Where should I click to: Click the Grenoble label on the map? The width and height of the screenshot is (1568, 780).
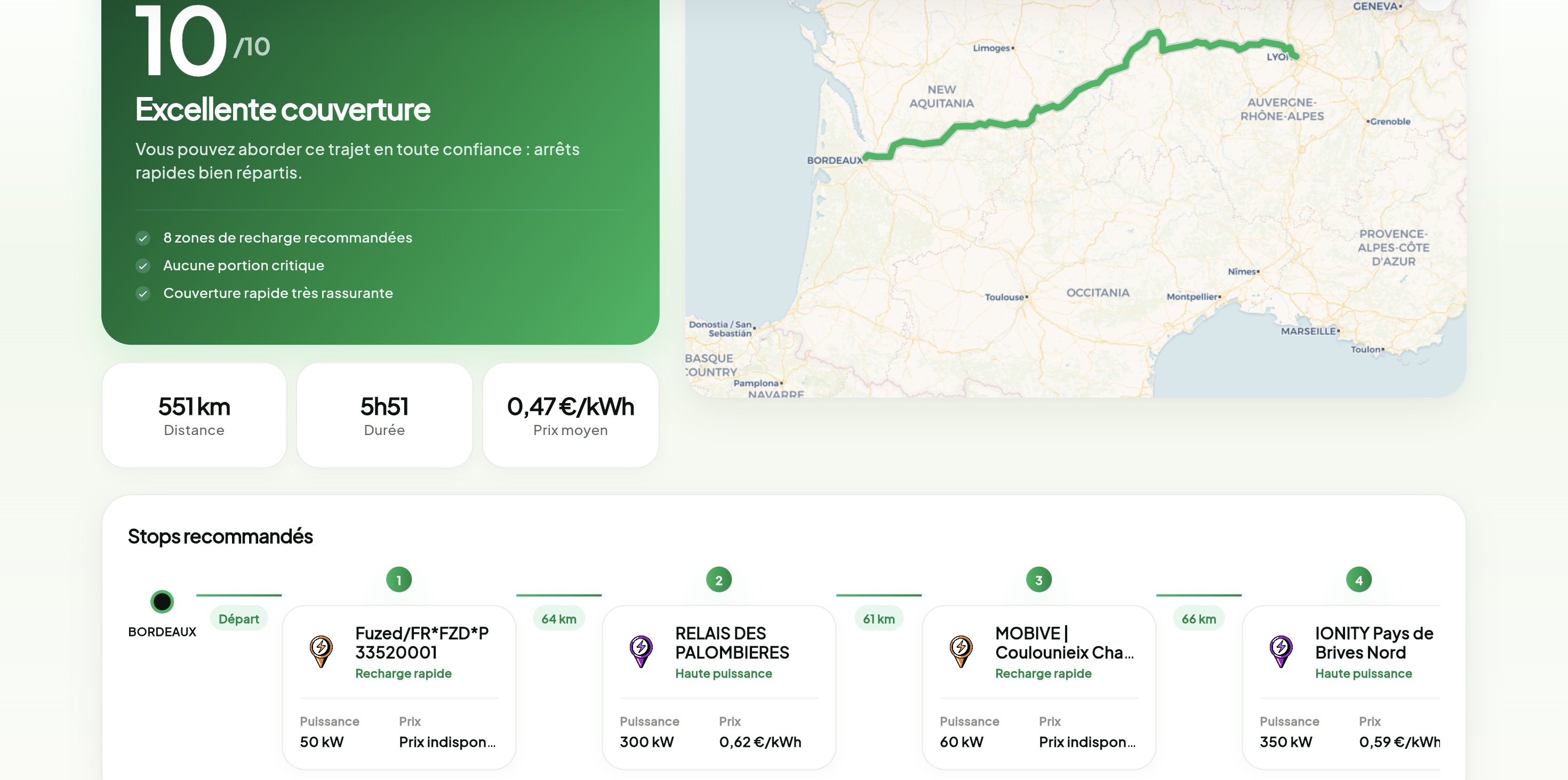(1388, 122)
